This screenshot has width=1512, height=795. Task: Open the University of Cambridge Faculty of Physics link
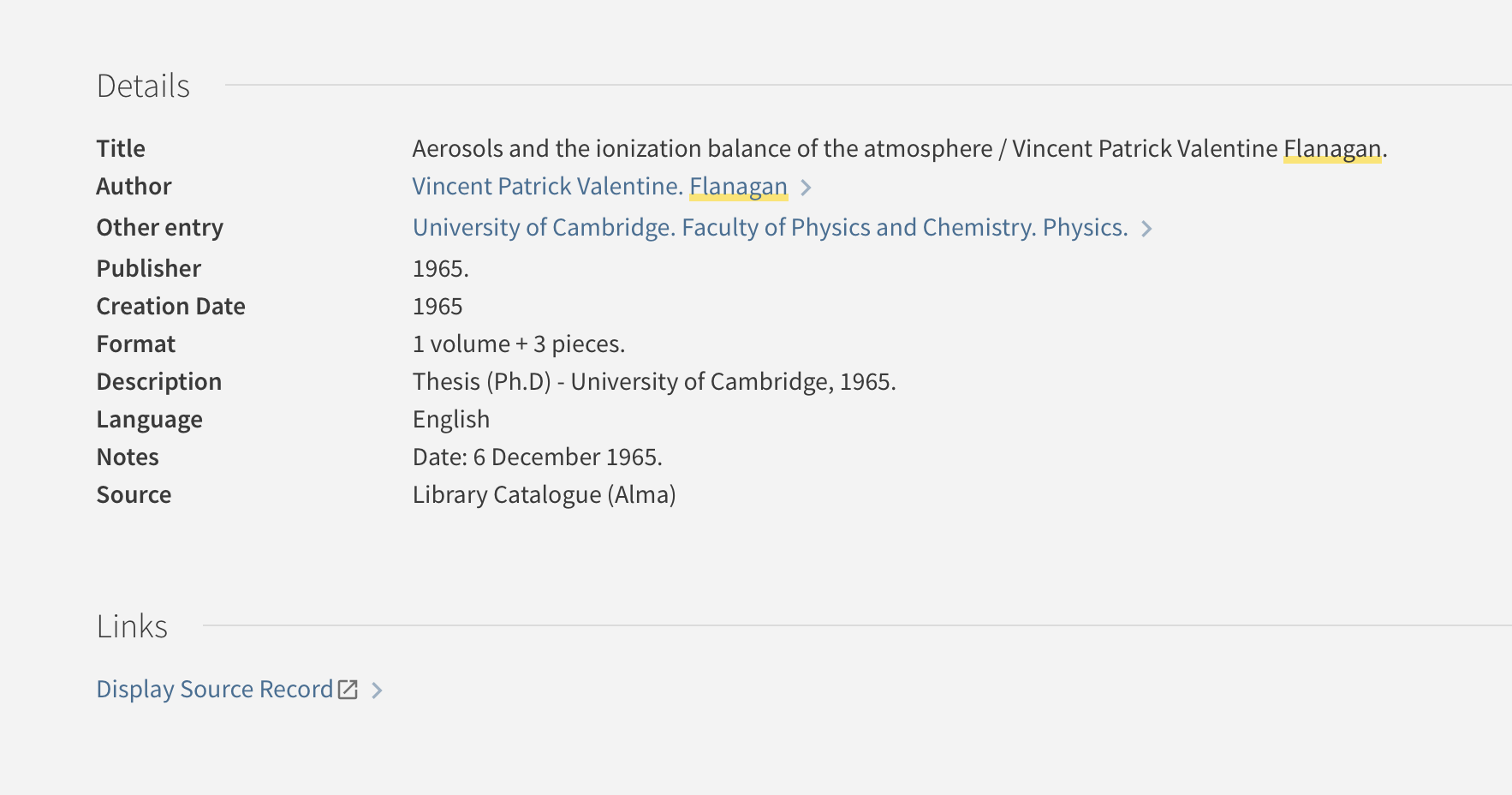coord(769,228)
